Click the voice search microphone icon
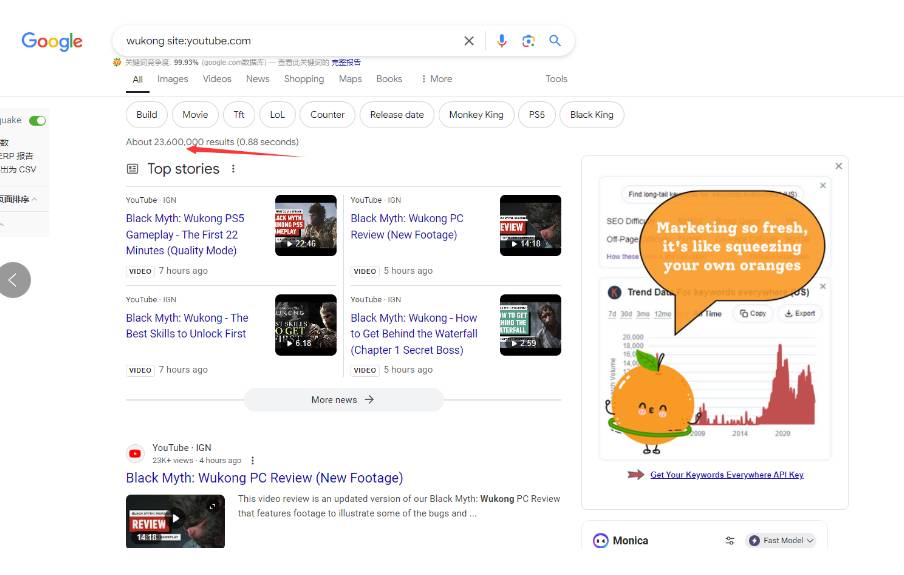The height and width of the screenshot is (575, 904). [502, 41]
